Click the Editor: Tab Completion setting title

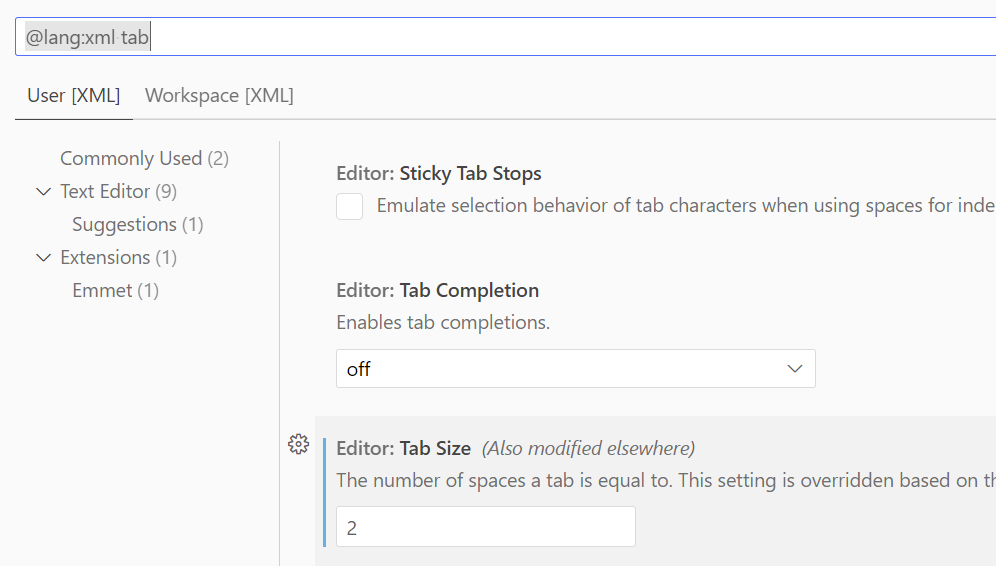438,290
